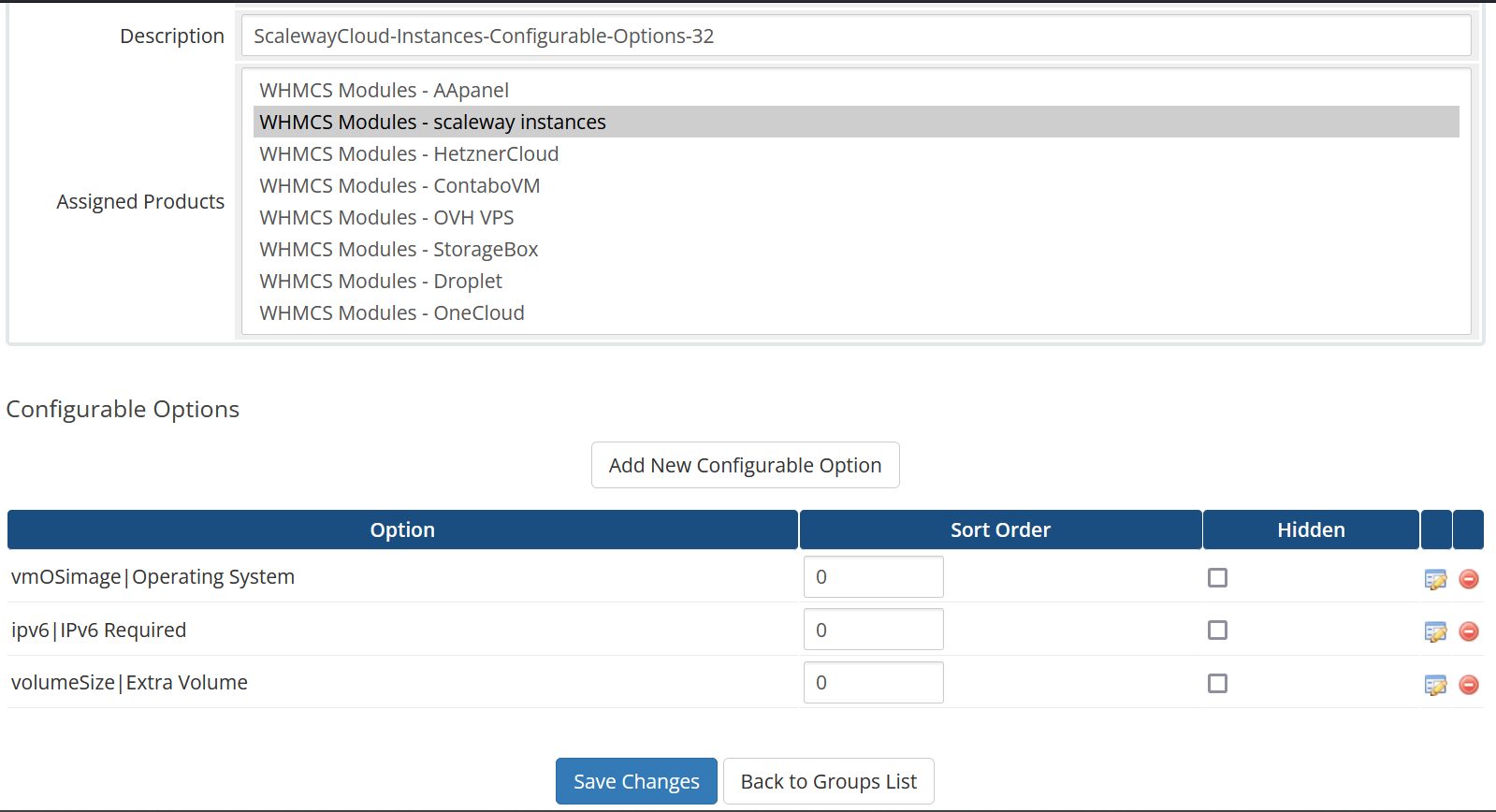Select WHMCS Modules - scaleway instances product
1496x812 pixels.
856,122
